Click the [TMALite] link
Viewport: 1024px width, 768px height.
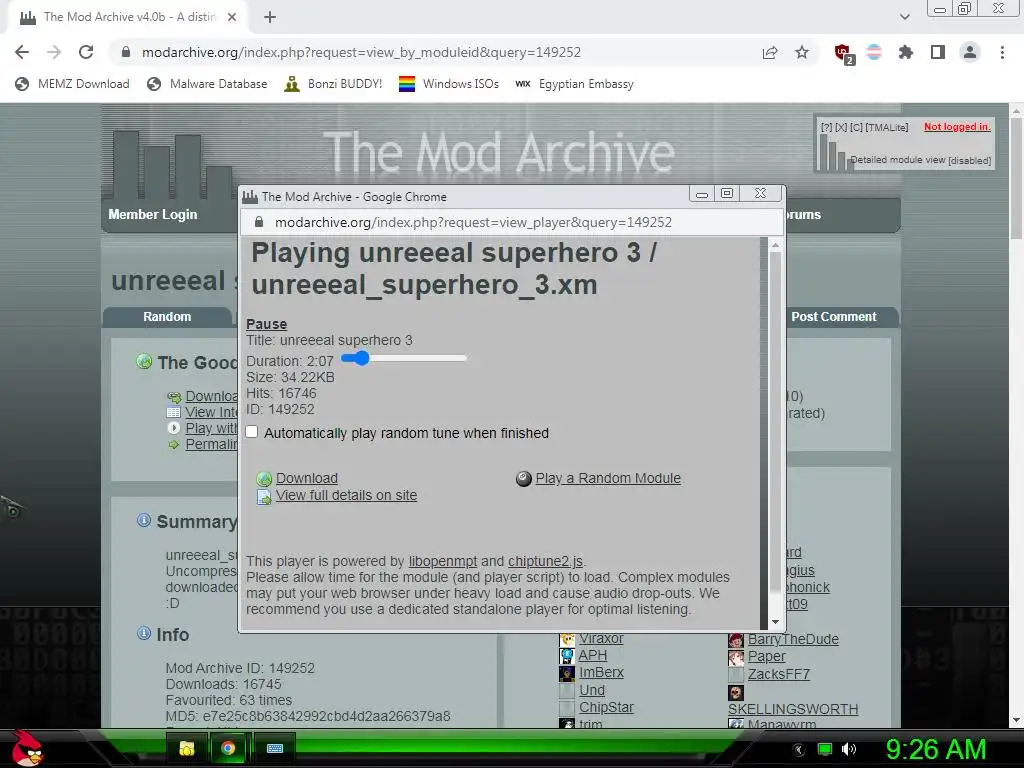[887, 127]
